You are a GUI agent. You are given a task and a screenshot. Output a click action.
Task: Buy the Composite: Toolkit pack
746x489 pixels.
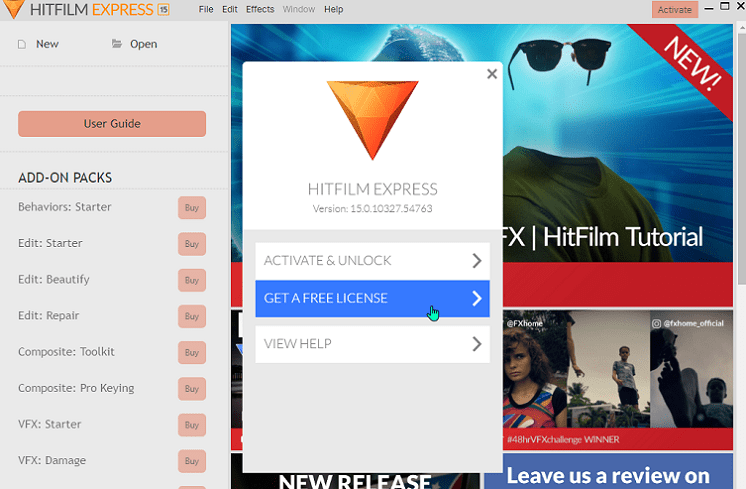click(192, 352)
